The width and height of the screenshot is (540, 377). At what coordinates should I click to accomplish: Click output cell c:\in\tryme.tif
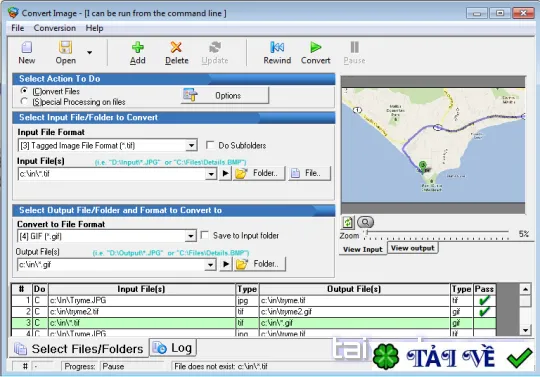pyautogui.click(x=354, y=301)
